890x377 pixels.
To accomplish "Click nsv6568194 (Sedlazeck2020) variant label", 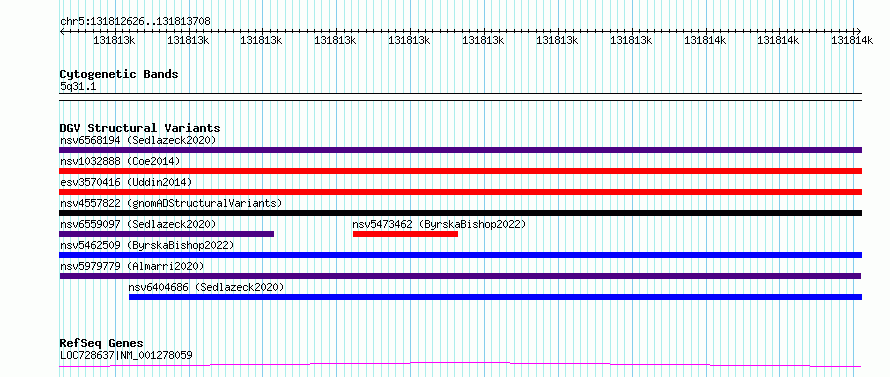I will [138, 140].
